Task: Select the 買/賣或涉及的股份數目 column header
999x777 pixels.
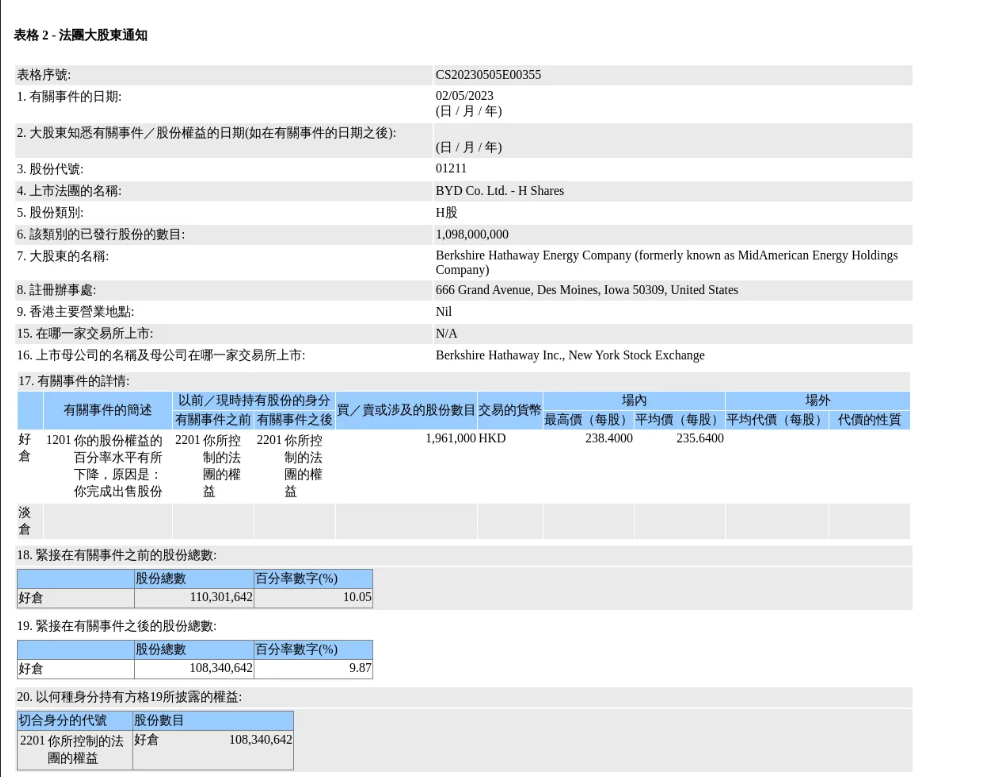Action: point(406,410)
